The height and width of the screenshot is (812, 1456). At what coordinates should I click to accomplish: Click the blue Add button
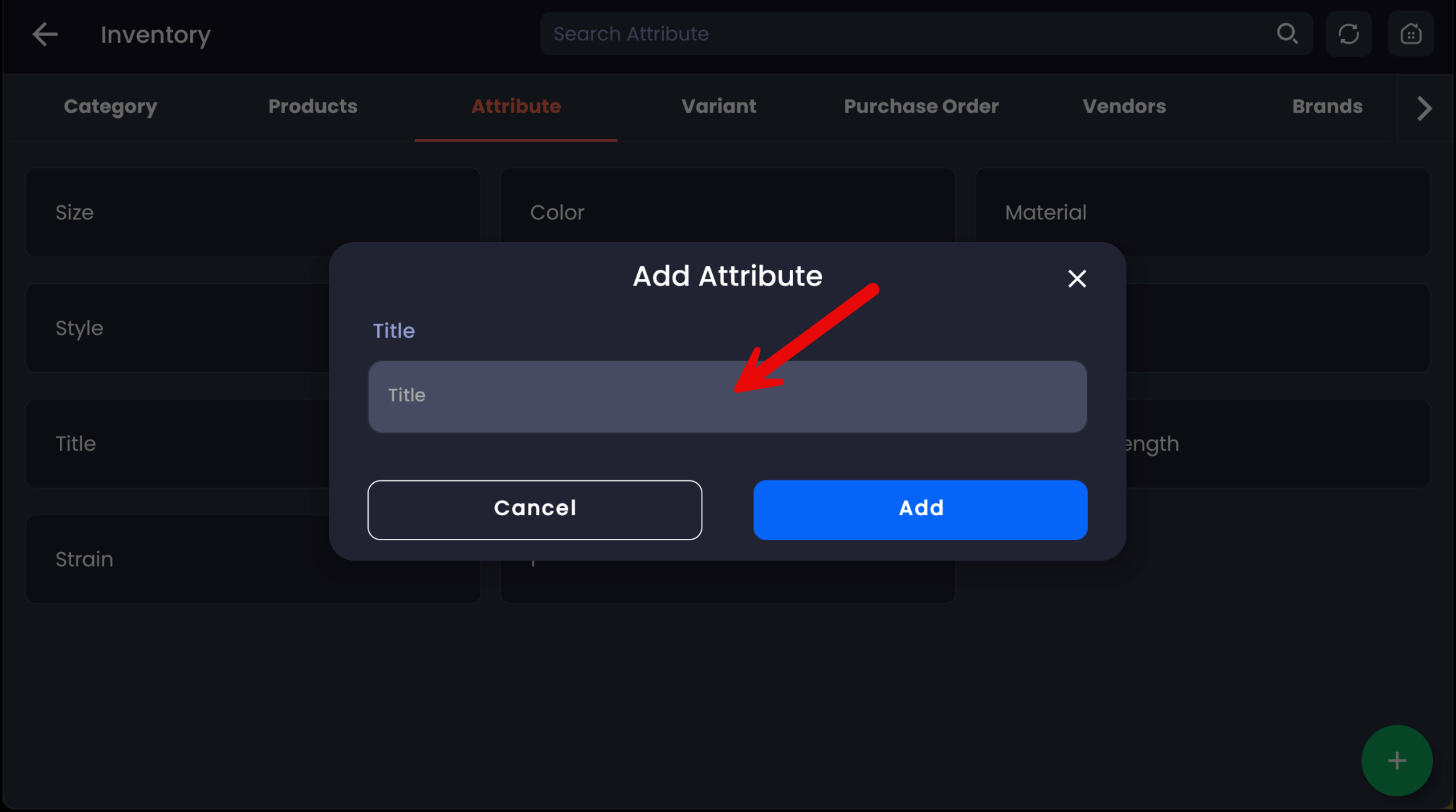tap(920, 509)
